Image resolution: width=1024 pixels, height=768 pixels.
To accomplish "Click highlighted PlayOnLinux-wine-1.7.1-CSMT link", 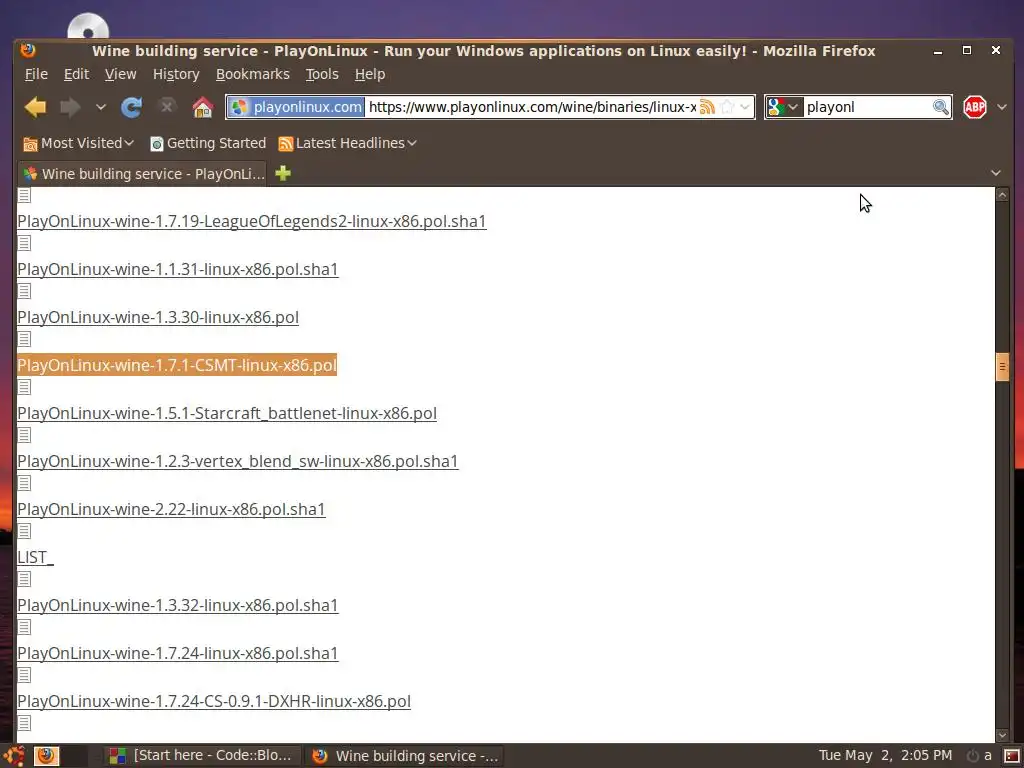I will pos(177,365).
